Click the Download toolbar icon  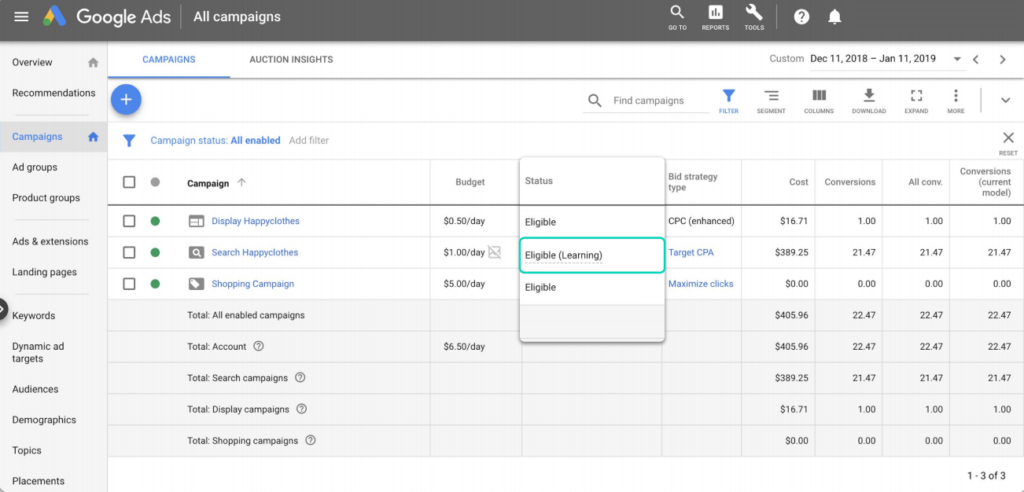(869, 101)
